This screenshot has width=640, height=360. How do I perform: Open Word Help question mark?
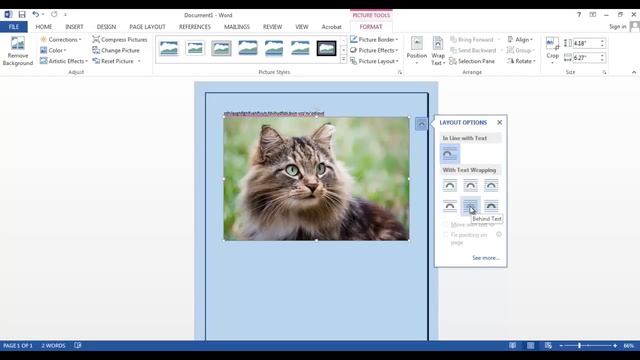coord(579,15)
